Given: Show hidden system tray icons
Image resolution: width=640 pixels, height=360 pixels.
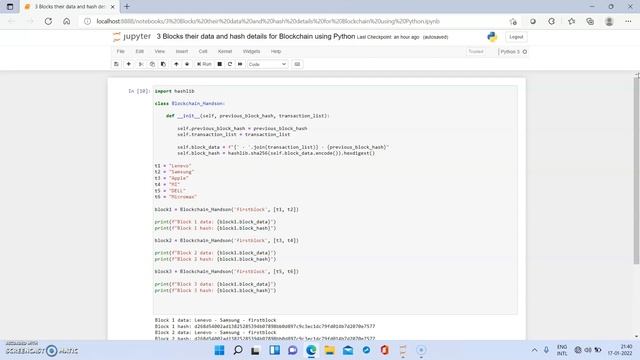Looking at the screenshot, I should point(534,350).
